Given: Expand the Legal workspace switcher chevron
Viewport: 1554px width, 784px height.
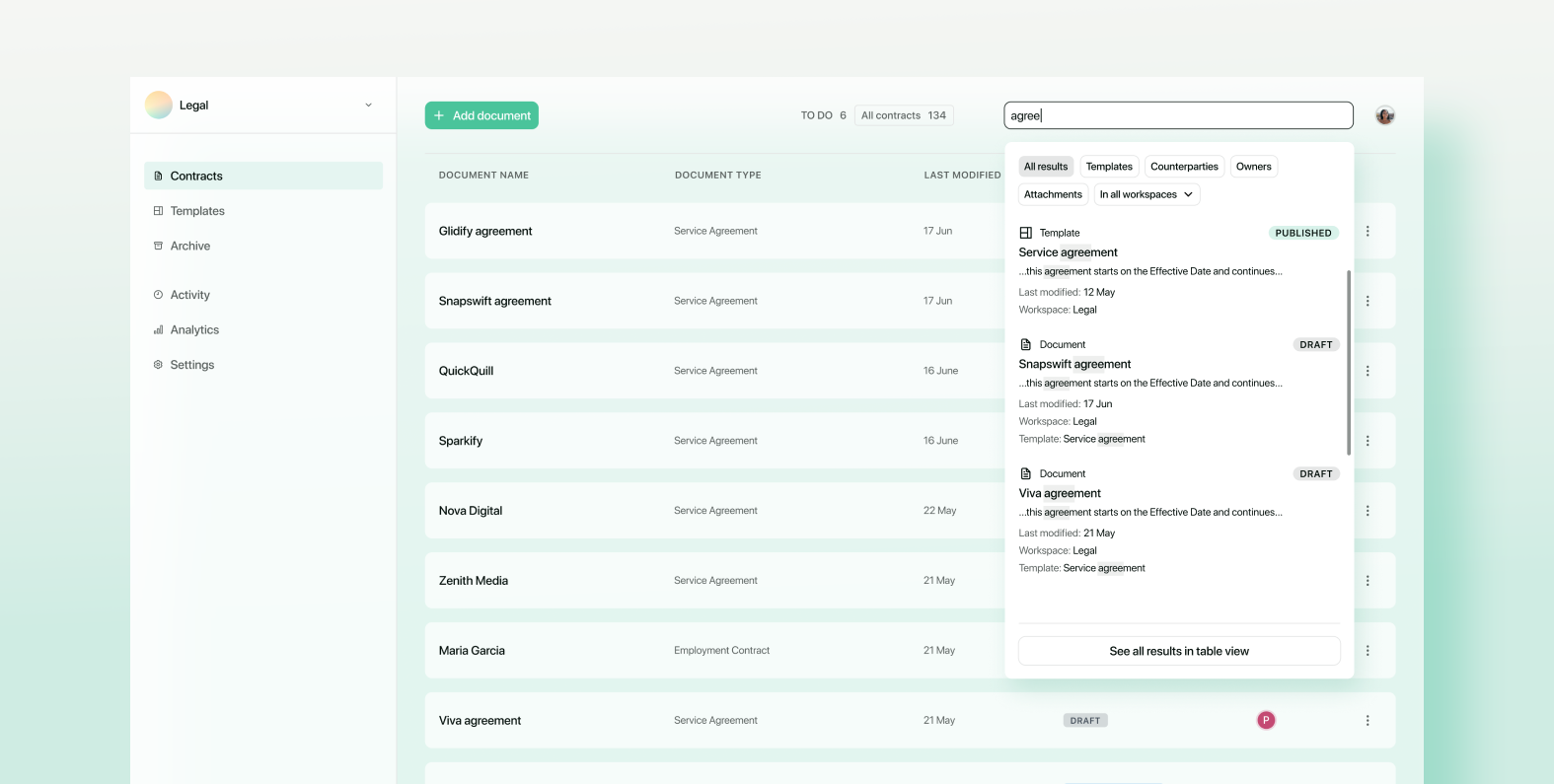Looking at the screenshot, I should pyautogui.click(x=369, y=105).
